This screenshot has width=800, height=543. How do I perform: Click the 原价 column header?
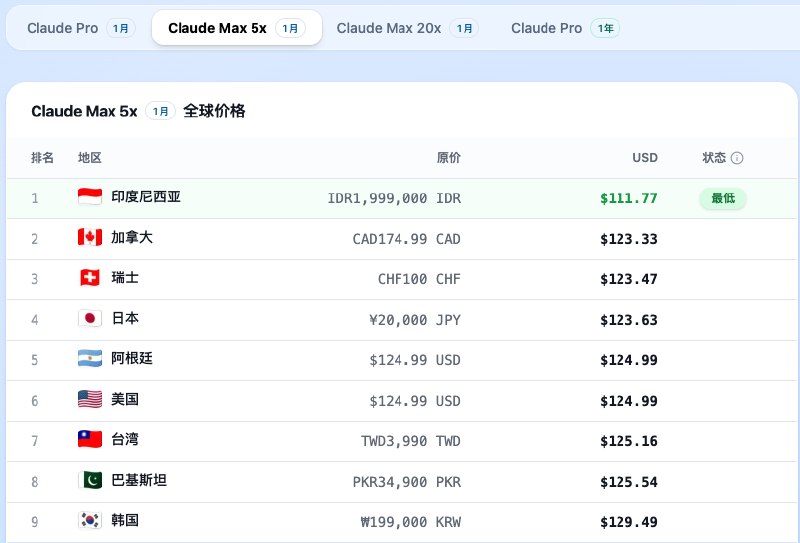click(x=448, y=158)
